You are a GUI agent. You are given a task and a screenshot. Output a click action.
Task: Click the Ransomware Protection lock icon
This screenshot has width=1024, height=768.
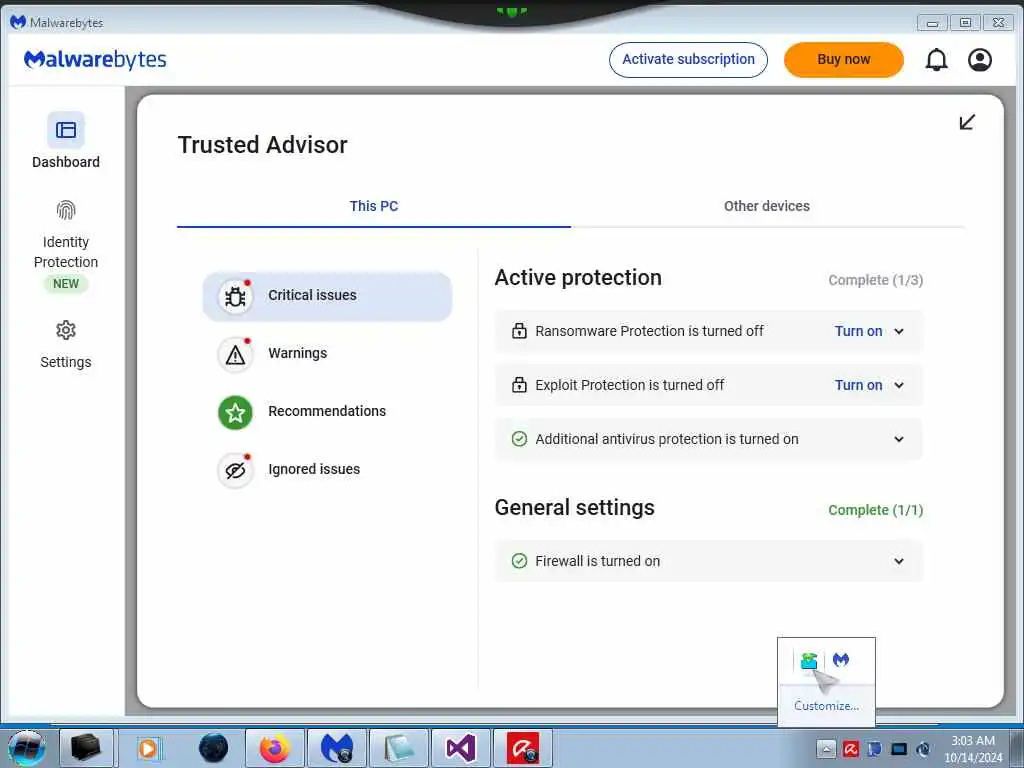pyautogui.click(x=519, y=331)
